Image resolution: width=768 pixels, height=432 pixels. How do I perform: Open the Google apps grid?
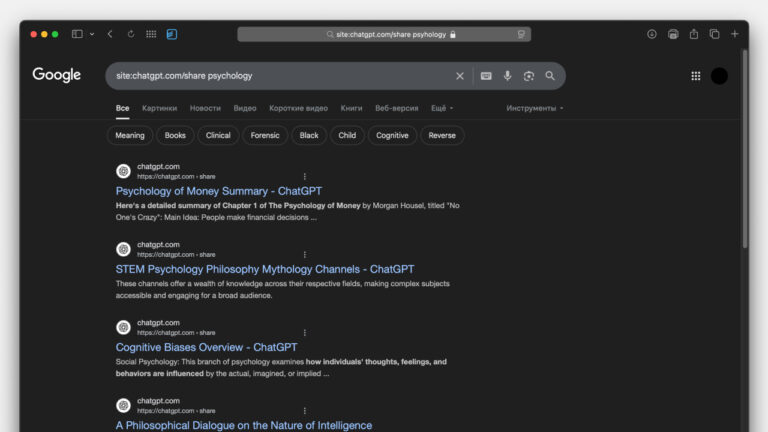(696, 76)
